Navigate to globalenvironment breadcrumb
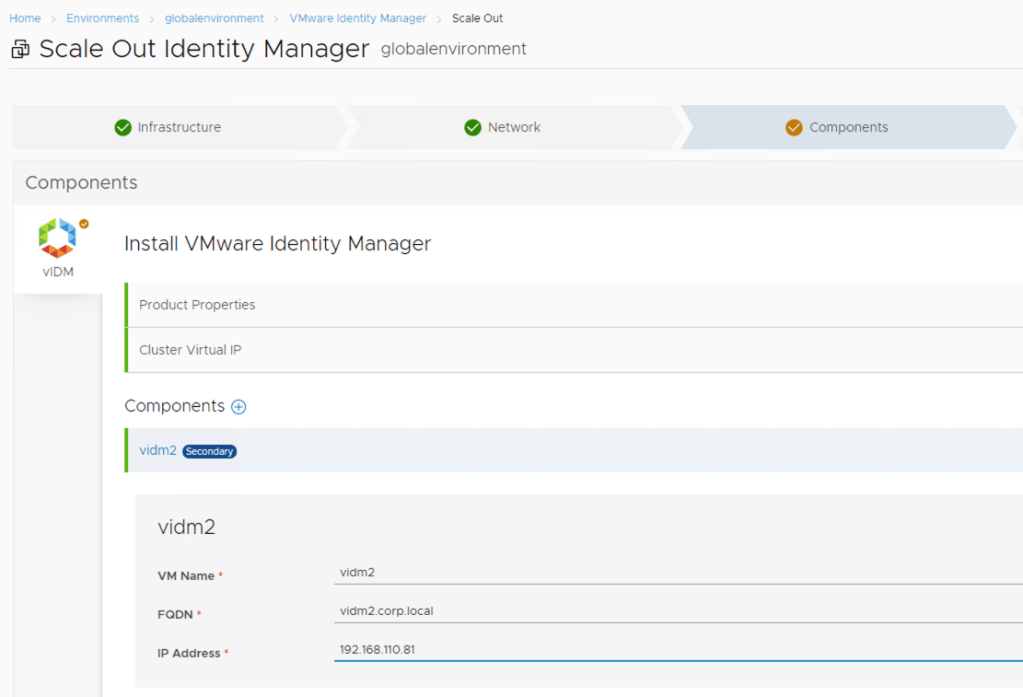This screenshot has width=1023, height=697. (214, 18)
